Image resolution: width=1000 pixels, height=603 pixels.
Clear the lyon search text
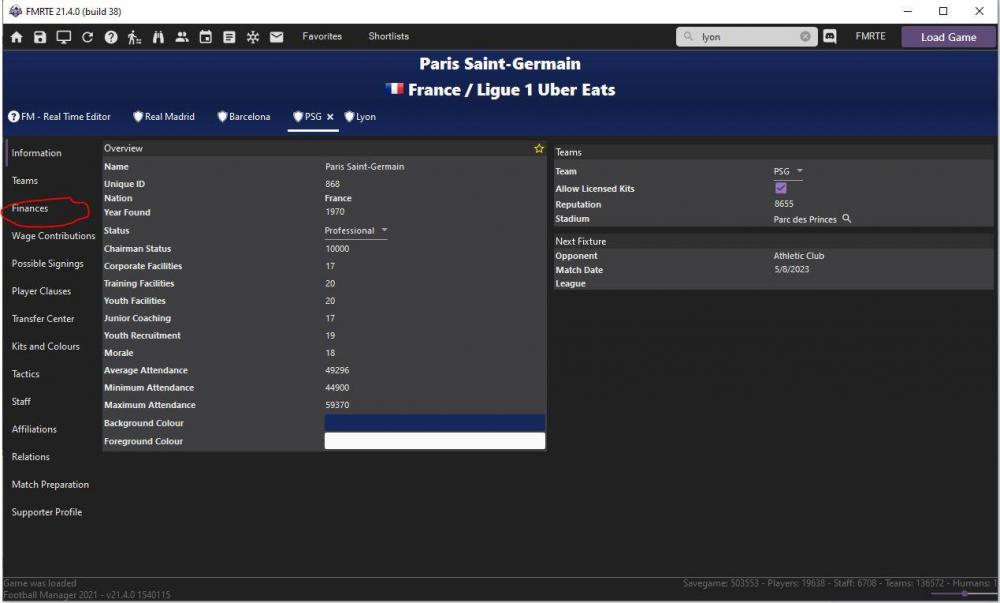point(805,36)
